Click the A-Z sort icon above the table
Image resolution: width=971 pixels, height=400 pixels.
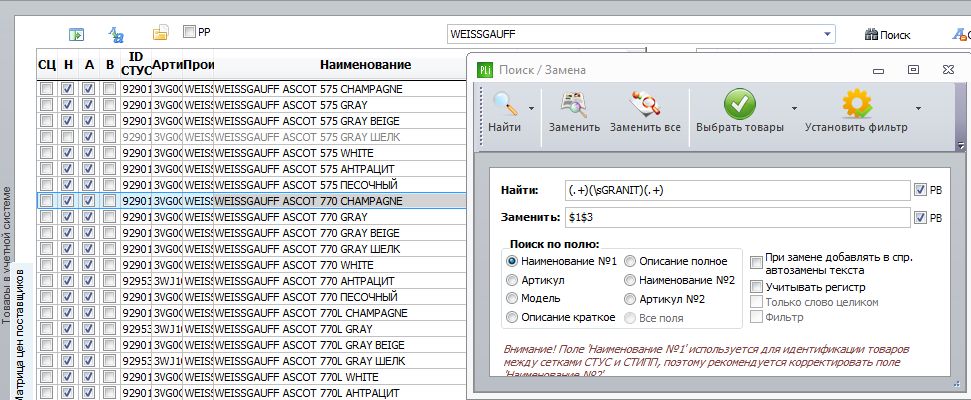pos(116,34)
